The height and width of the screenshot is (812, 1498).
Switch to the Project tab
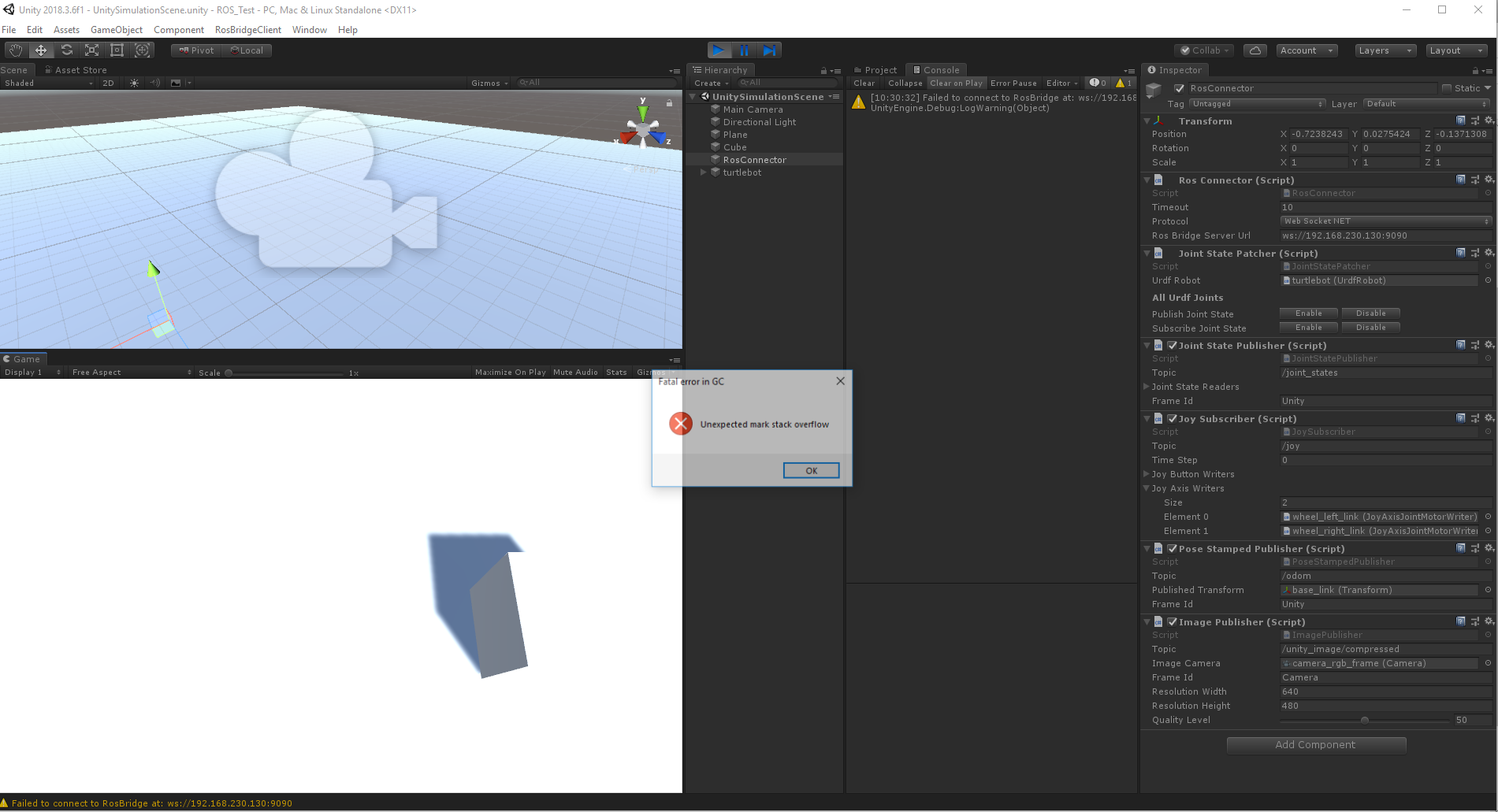pyautogui.click(x=875, y=69)
